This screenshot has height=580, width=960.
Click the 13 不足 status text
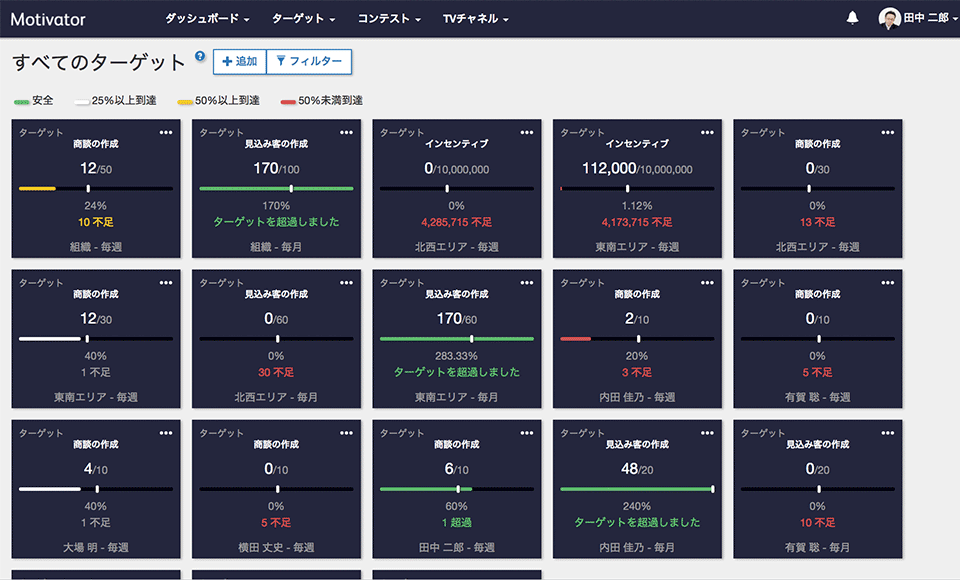(817, 222)
